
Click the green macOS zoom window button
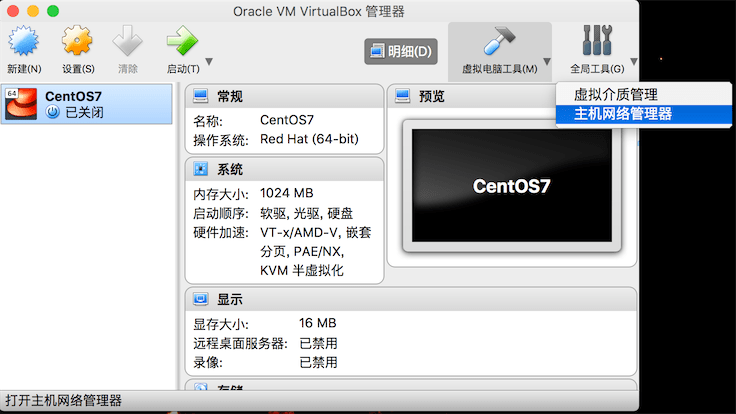tap(53, 11)
